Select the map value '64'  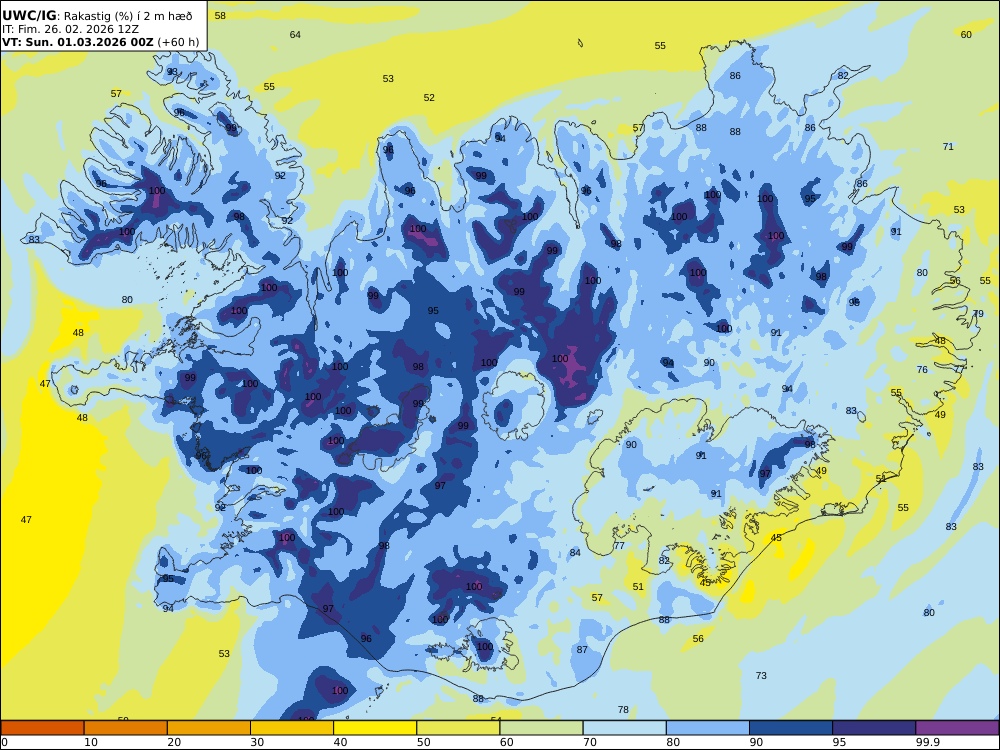point(295,34)
